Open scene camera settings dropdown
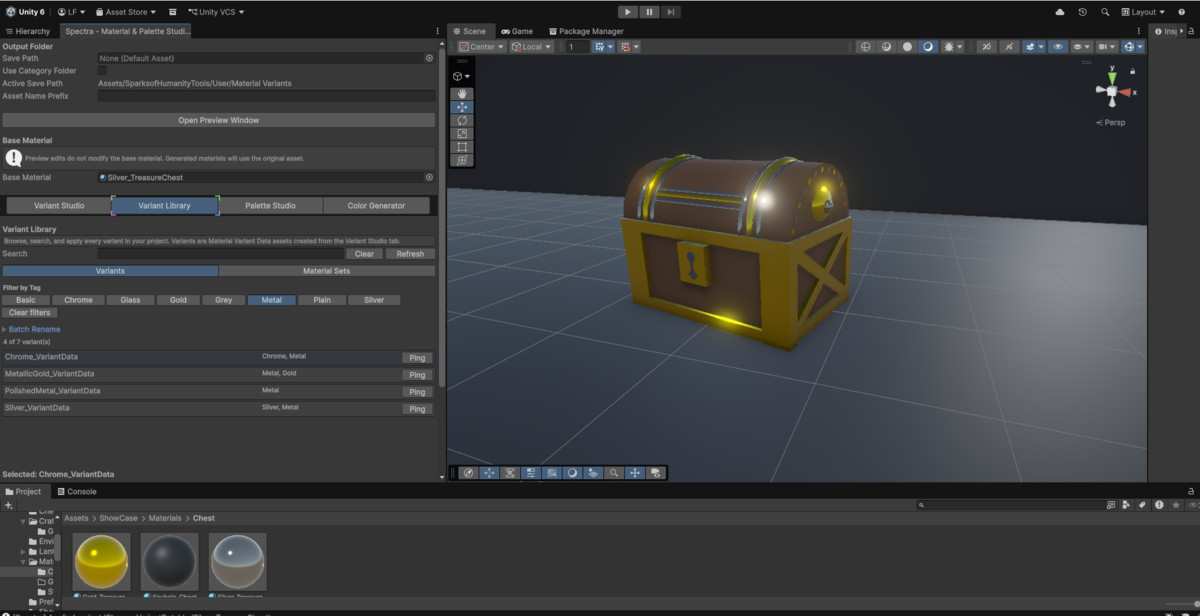Screen dimensions: 1200x616 [x=1107, y=47]
